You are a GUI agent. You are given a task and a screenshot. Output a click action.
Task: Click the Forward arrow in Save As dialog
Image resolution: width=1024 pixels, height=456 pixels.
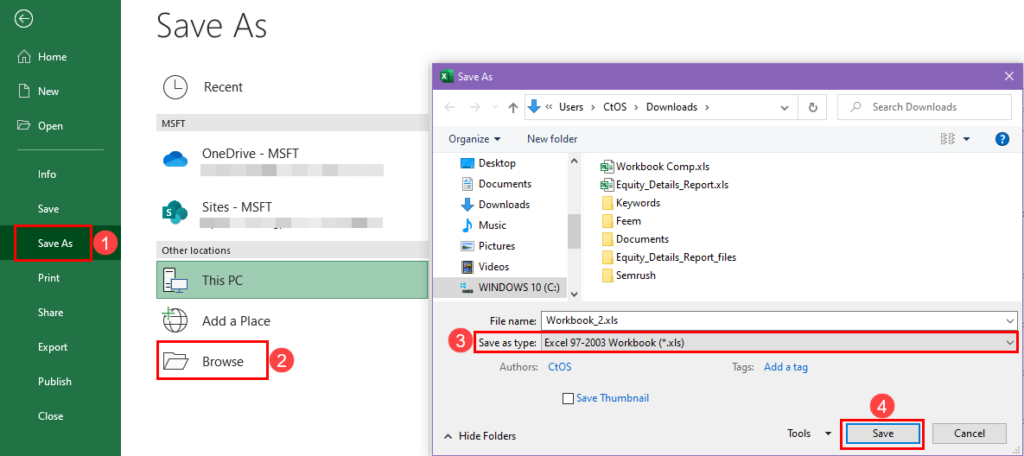click(x=475, y=107)
